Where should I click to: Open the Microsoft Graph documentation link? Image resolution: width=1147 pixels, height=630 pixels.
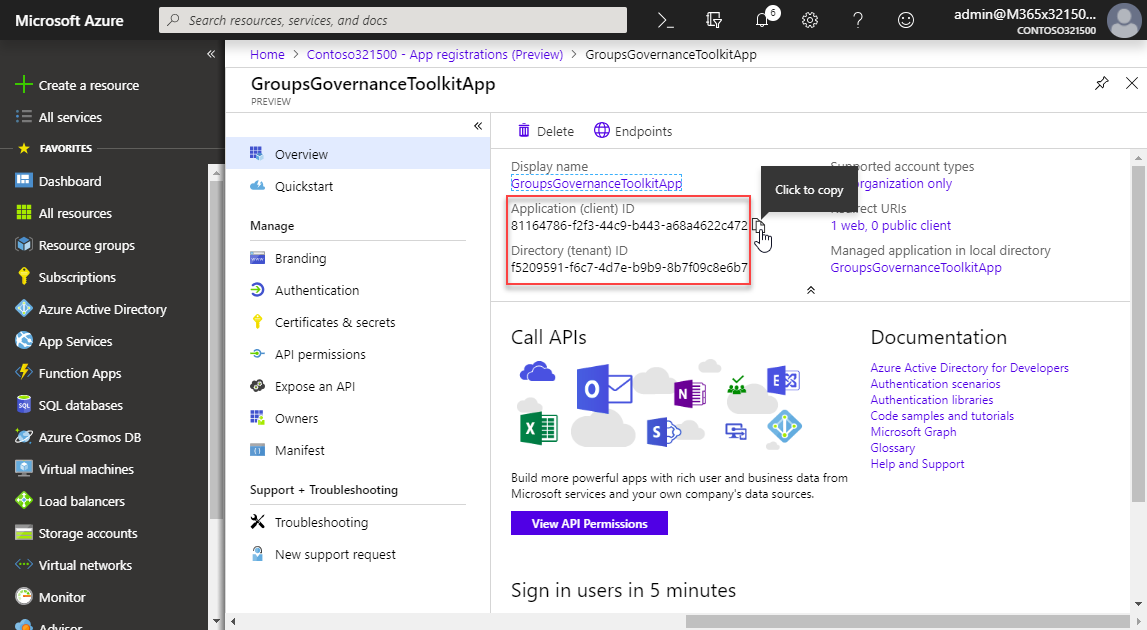click(x=913, y=432)
